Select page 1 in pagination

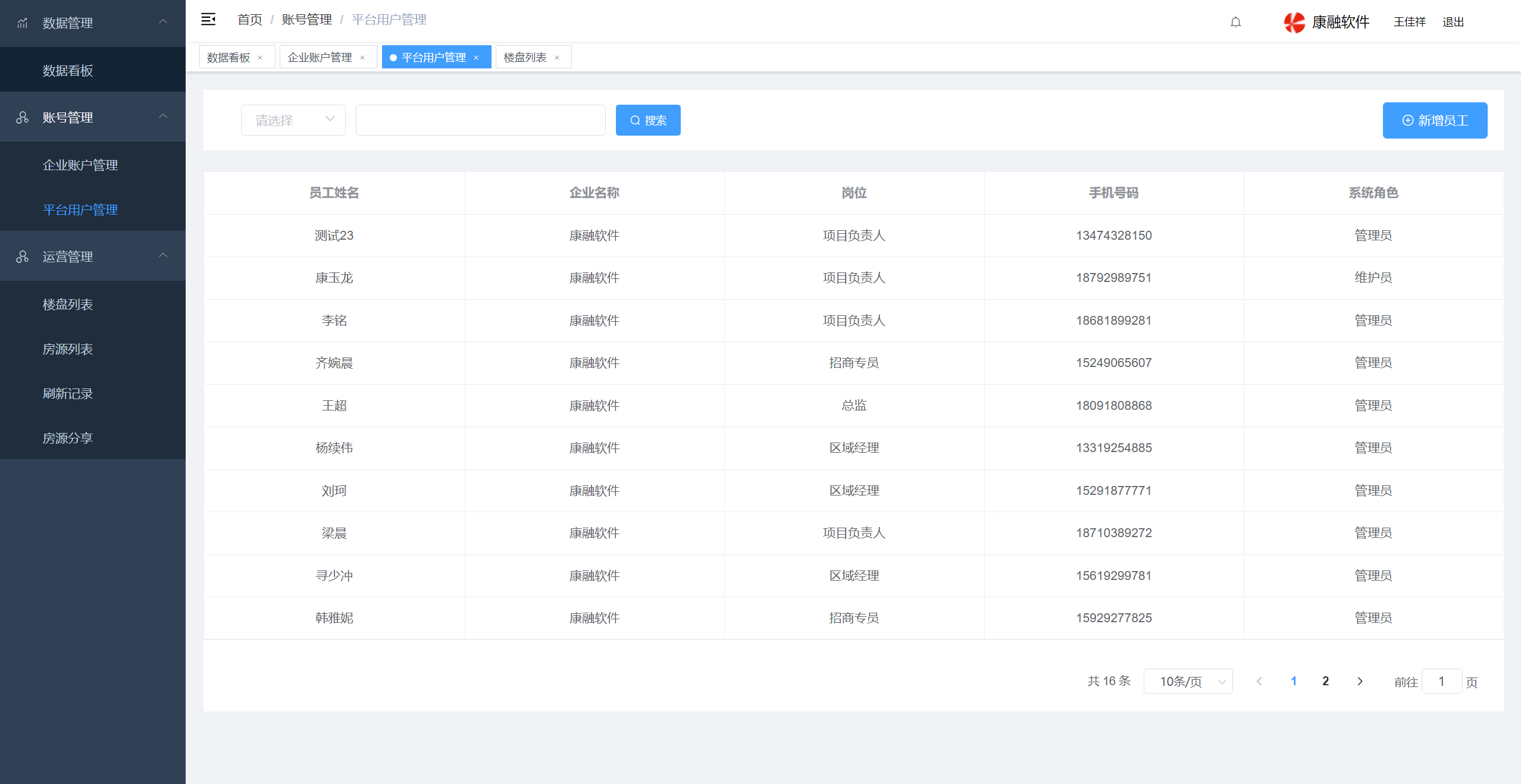coord(1294,681)
